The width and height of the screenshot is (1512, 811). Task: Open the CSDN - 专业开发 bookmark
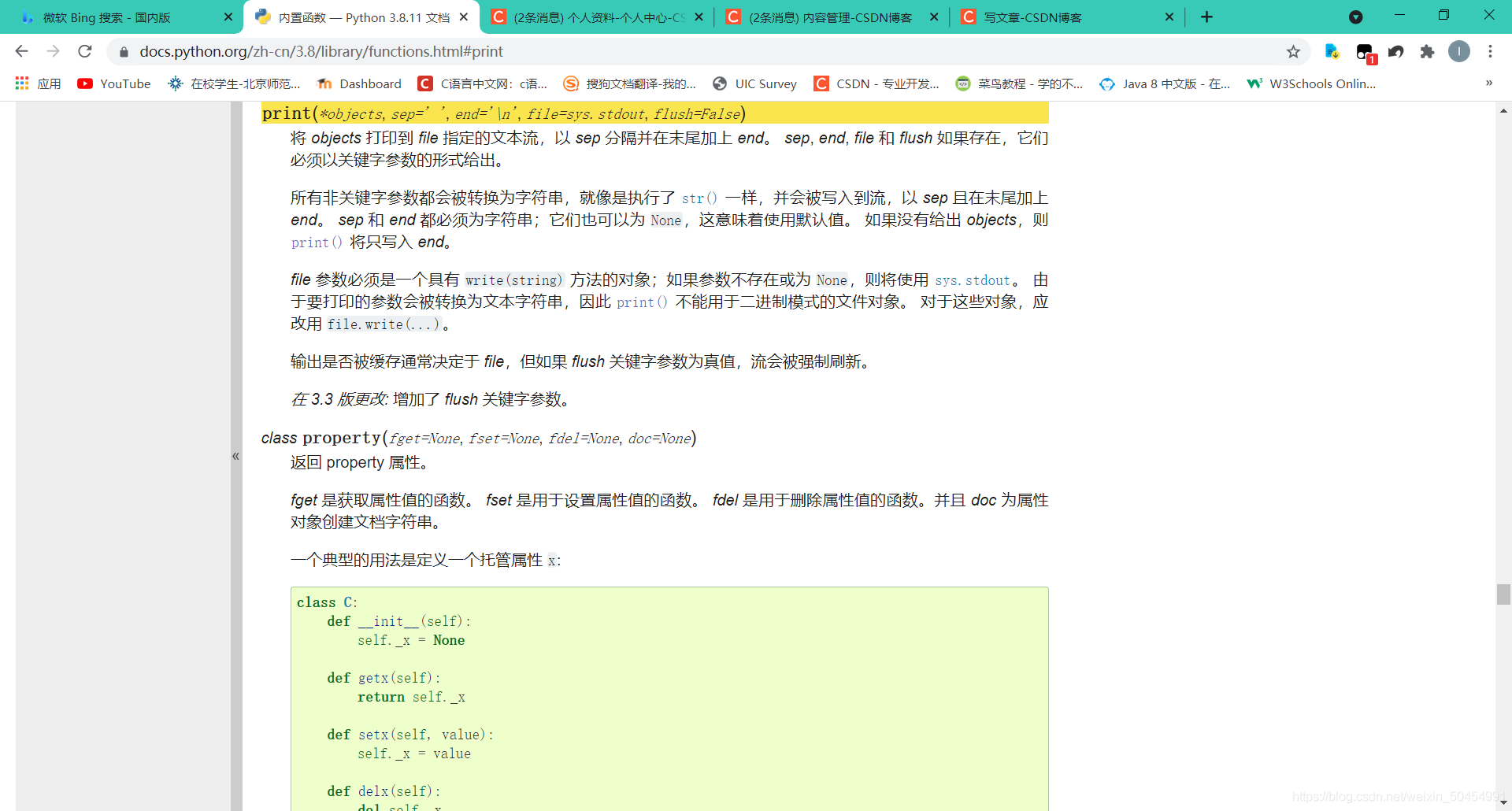[876, 83]
